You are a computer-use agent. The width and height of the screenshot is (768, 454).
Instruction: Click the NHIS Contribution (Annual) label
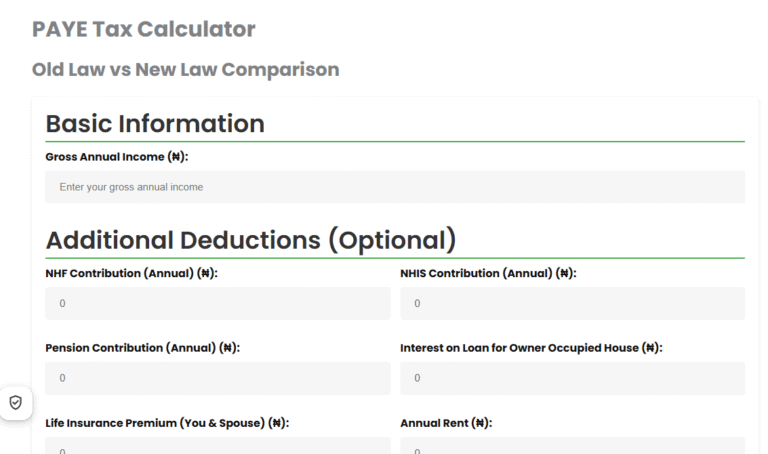[488, 273]
